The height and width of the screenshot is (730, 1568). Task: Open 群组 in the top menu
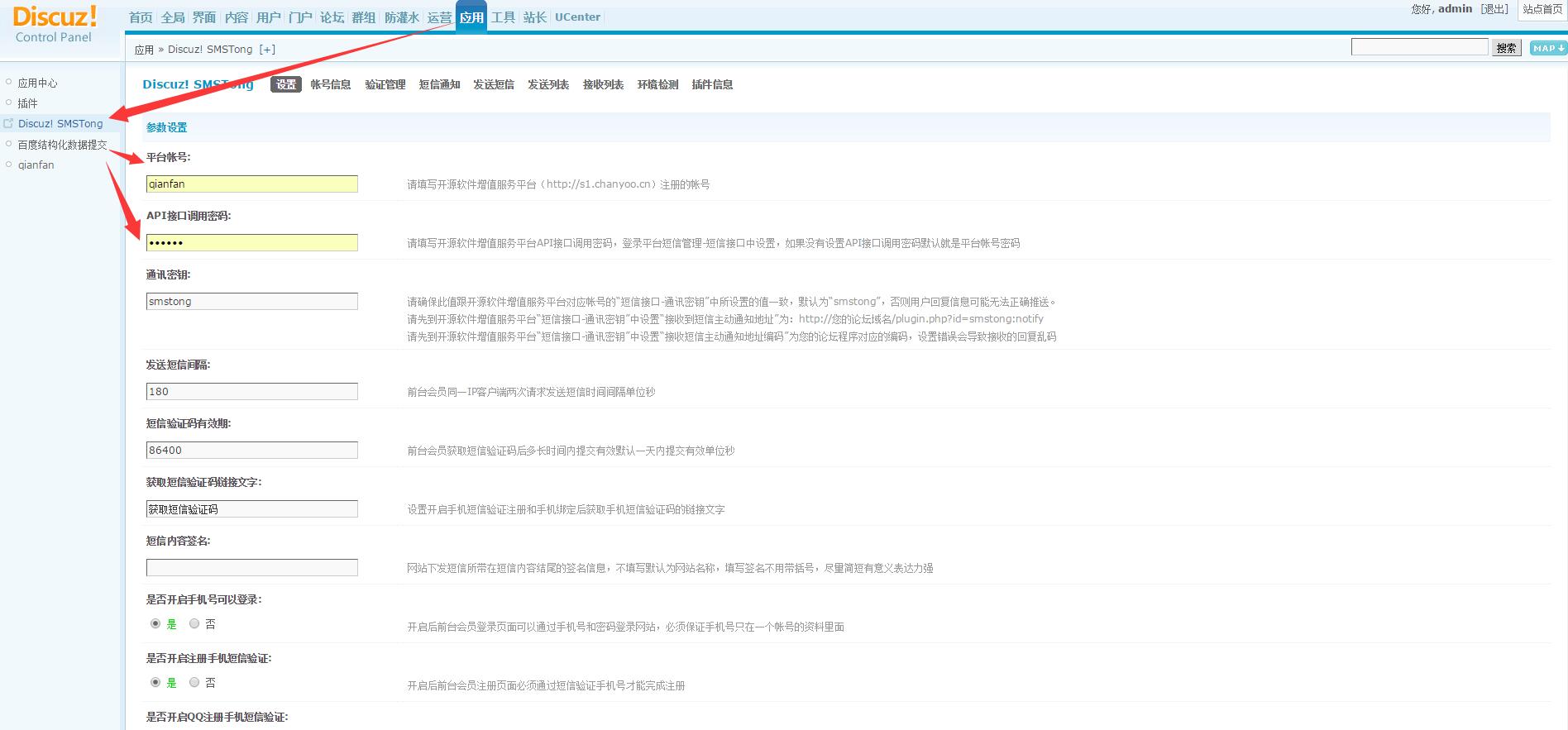coord(363,17)
